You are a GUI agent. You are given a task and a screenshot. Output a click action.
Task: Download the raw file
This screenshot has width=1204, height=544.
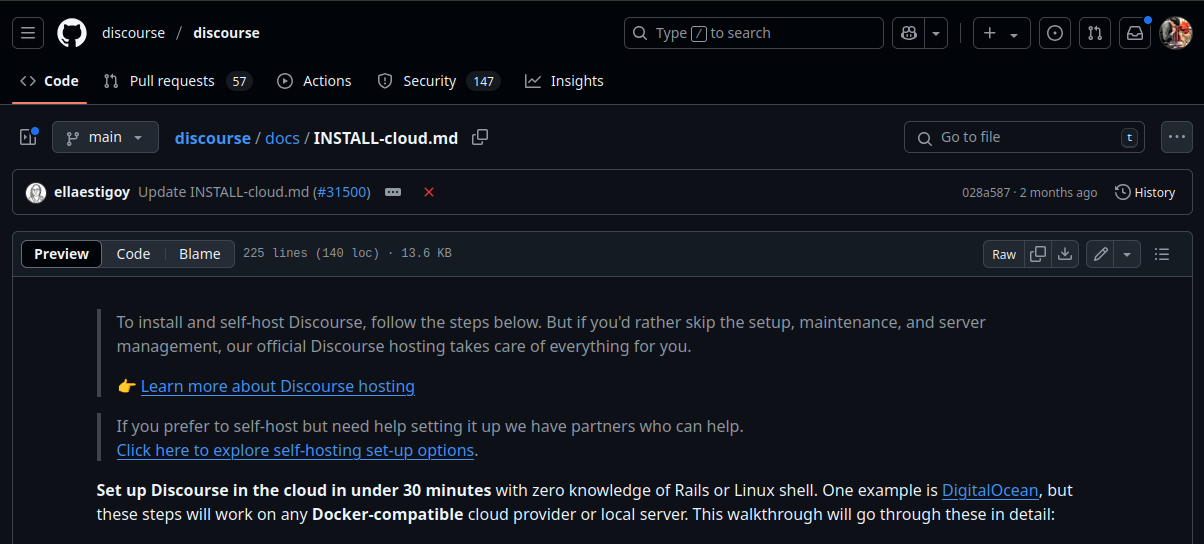(1065, 254)
